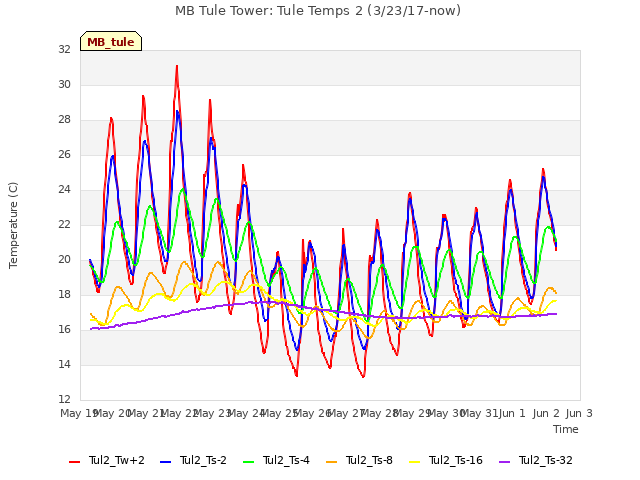The image size is (640, 480).
Task: Click the May 20 x-axis tick label
Action: (x=112, y=413)
